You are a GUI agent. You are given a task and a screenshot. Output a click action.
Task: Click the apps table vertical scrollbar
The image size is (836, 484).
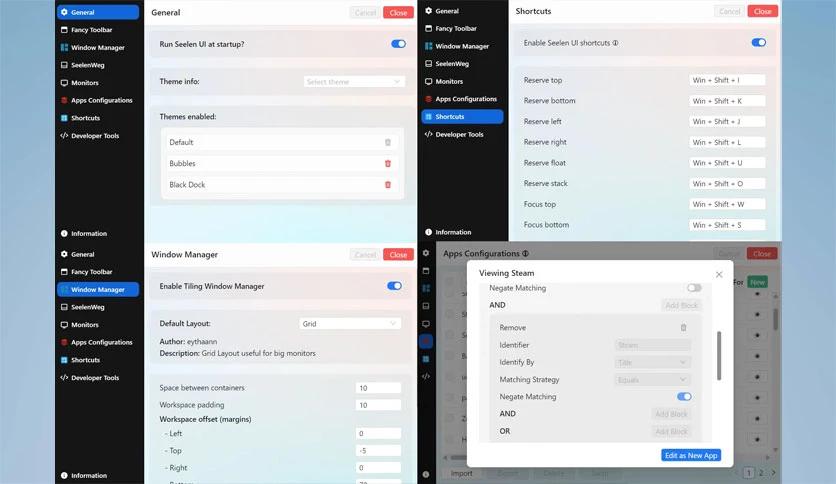[775, 318]
